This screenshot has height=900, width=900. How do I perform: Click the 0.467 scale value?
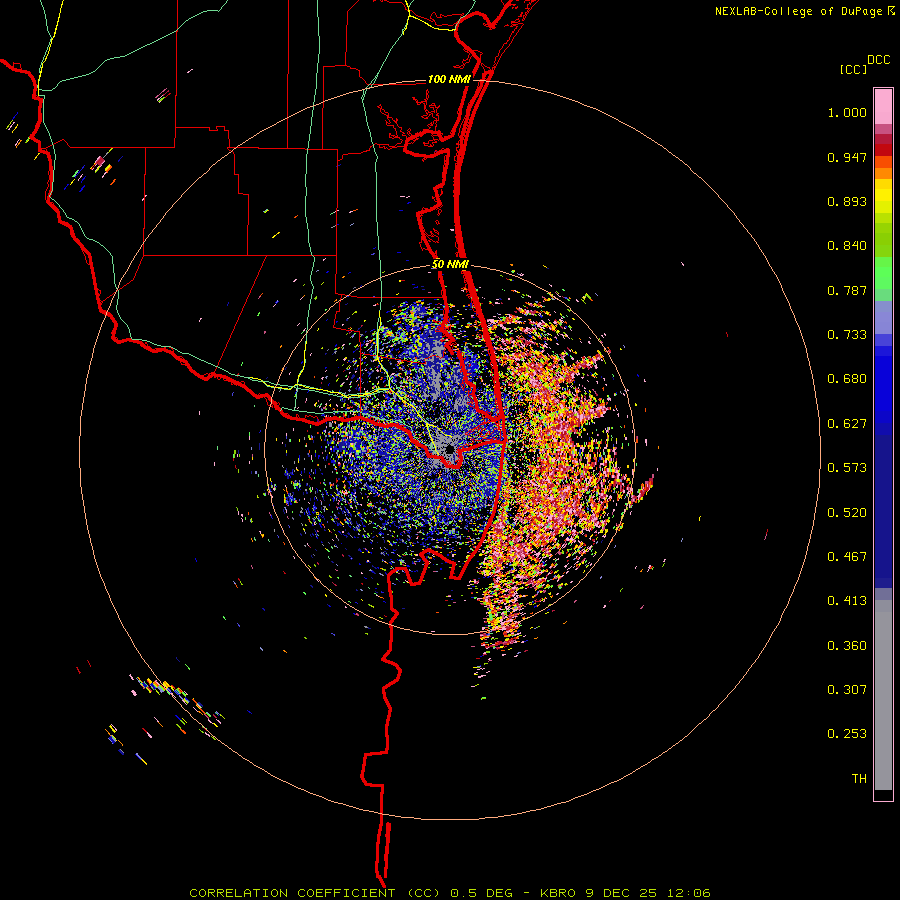point(847,557)
